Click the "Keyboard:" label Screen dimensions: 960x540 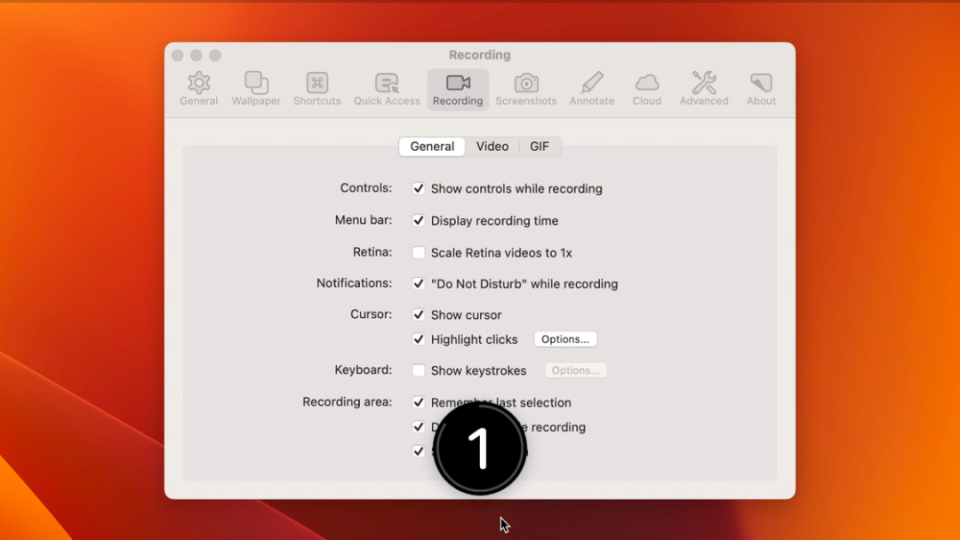point(363,370)
